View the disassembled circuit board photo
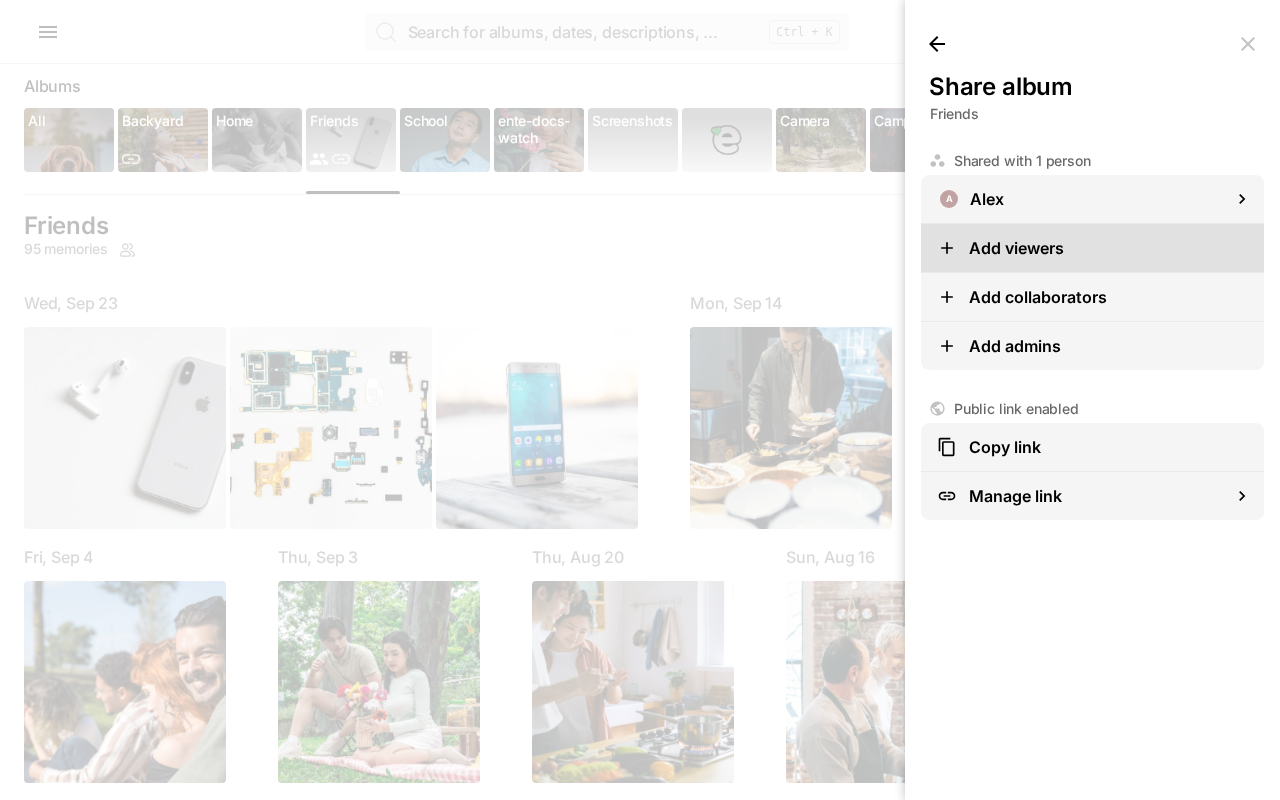Screen dimensions: 1280x800 331,428
